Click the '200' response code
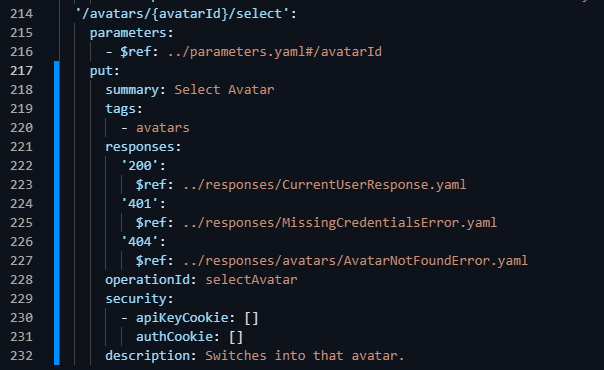Screen dimensions: 604x370 (x=139, y=166)
